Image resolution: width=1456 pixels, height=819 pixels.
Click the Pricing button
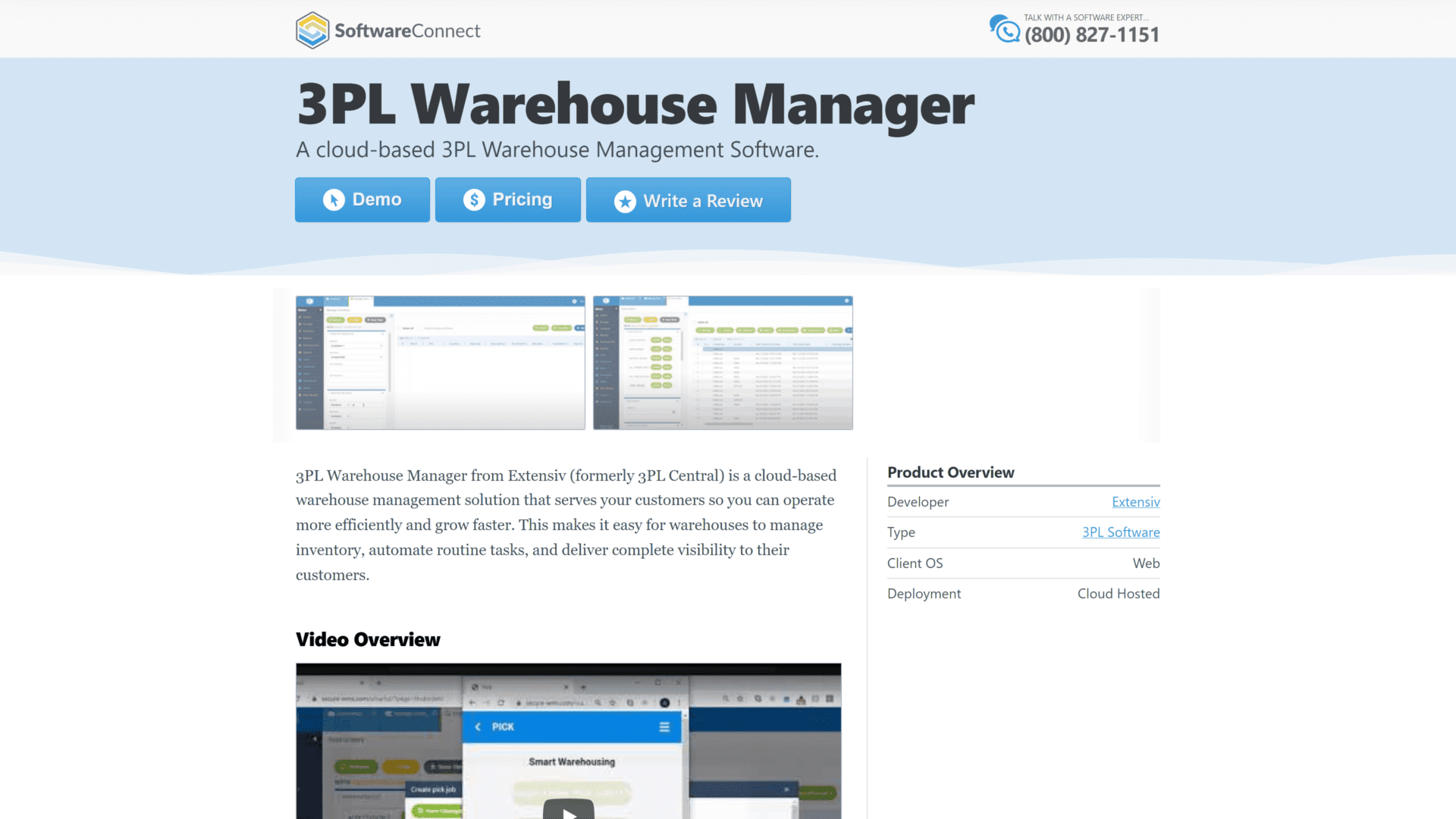(x=507, y=199)
